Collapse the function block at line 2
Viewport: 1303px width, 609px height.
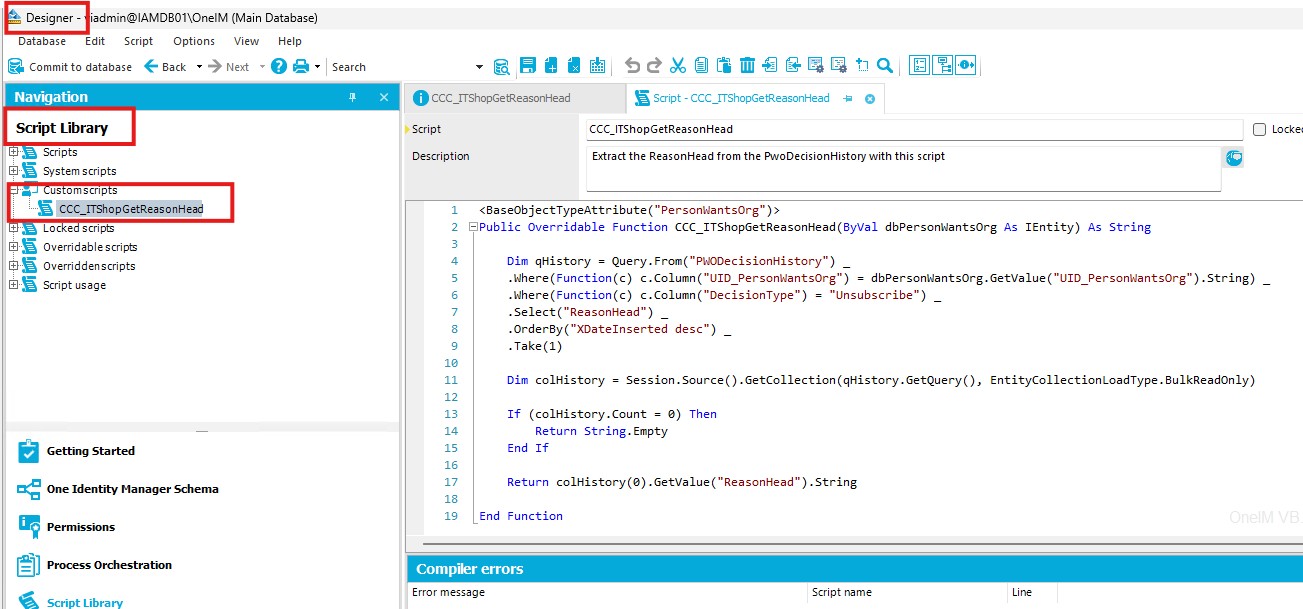pyautogui.click(x=472, y=228)
